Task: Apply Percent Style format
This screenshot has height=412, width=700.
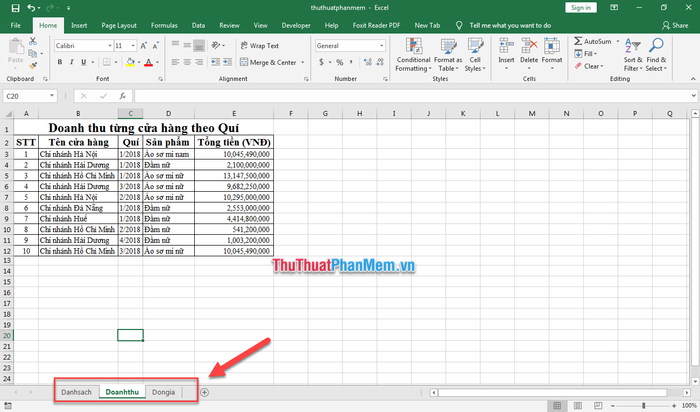Action: pyautogui.click(x=340, y=62)
